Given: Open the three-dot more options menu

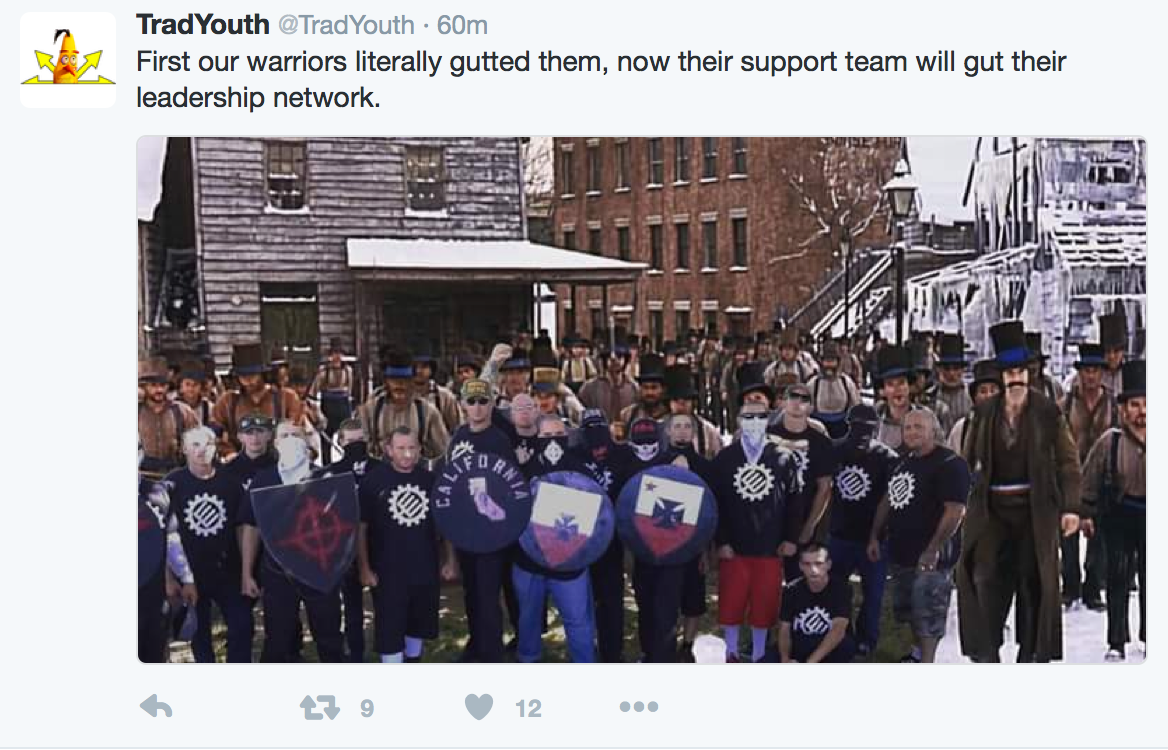Looking at the screenshot, I should 638,707.
